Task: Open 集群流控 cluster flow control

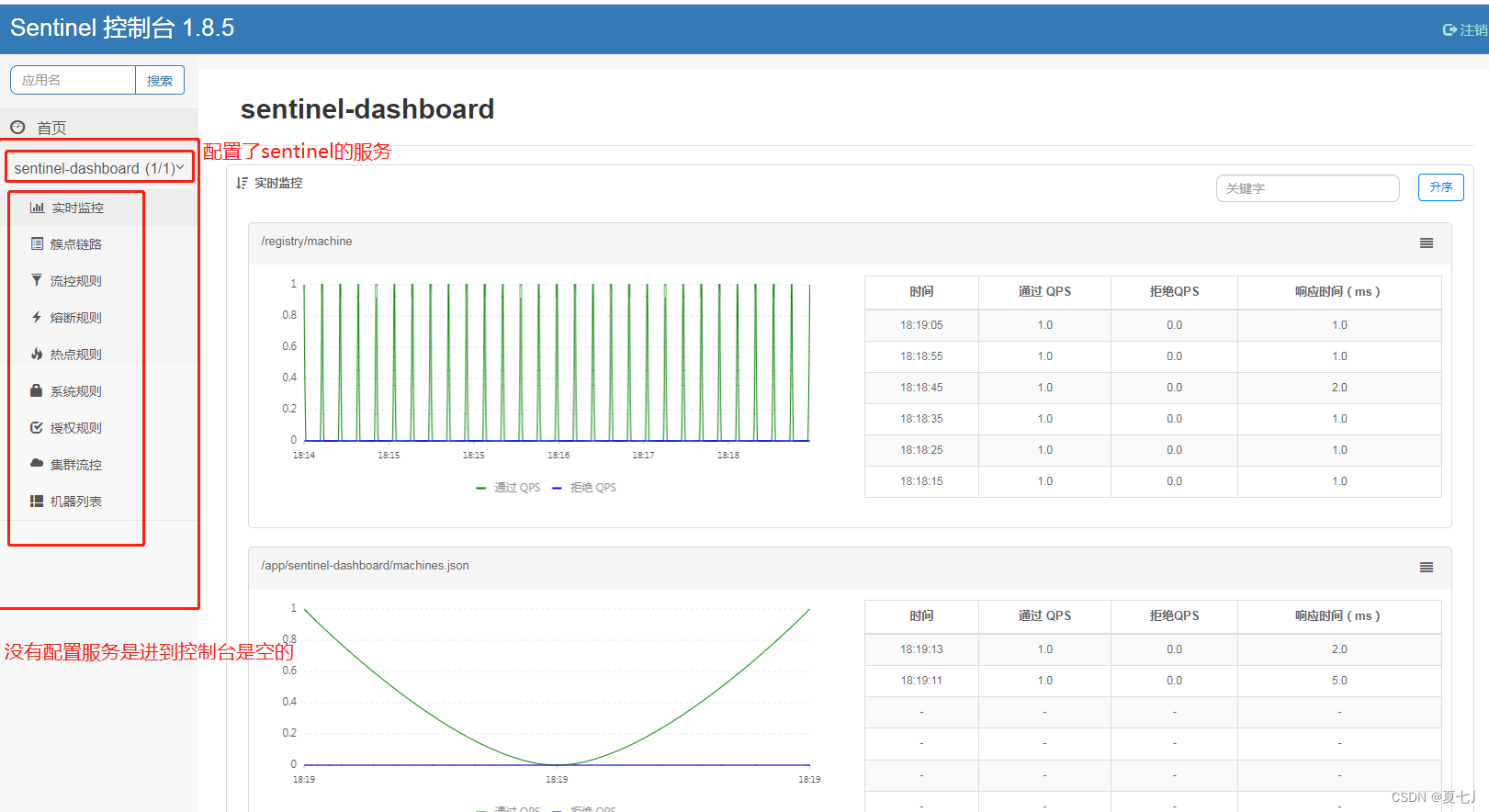Action: 75,465
